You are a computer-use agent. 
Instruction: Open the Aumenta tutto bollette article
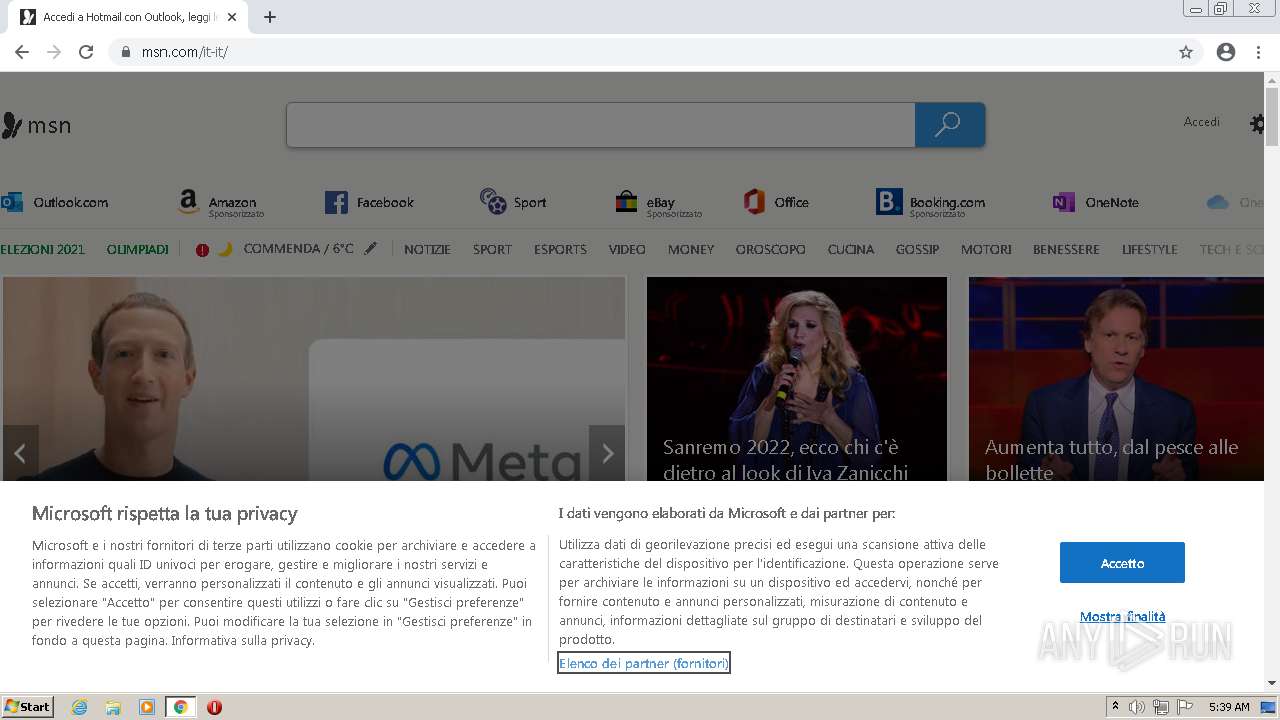coord(1116,379)
